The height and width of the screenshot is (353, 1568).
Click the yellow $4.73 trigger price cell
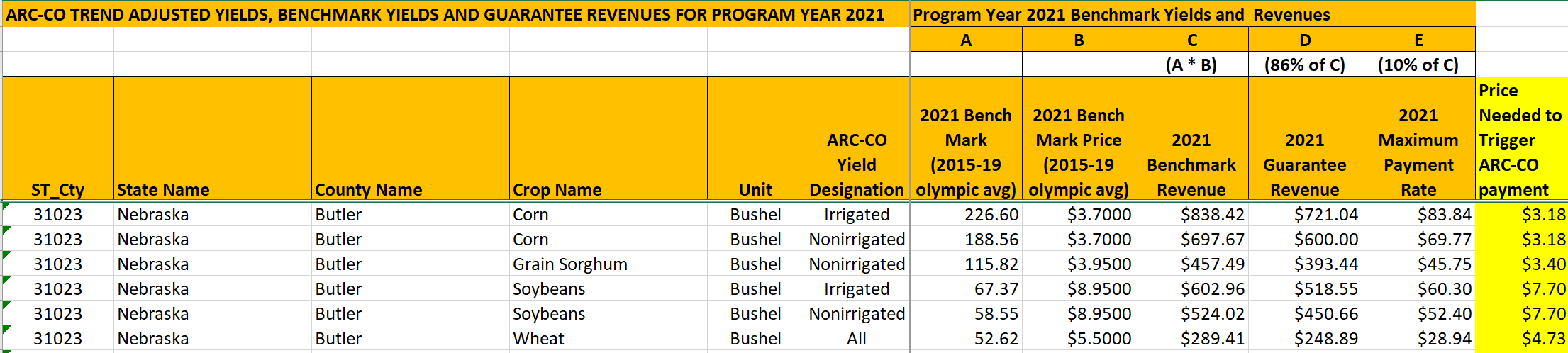coord(1542,339)
